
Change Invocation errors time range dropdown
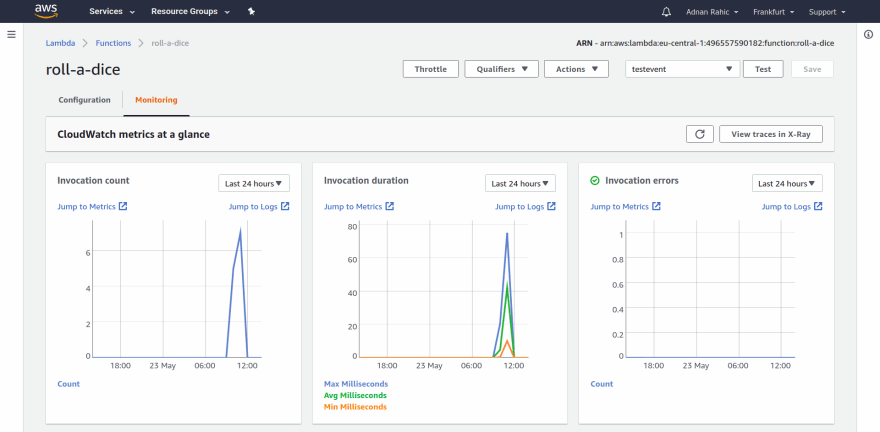click(x=787, y=183)
